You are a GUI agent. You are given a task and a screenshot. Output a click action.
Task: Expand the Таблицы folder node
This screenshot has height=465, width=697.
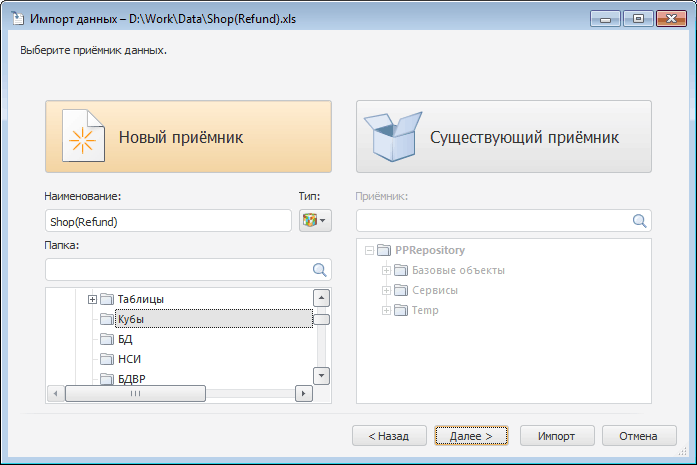(92, 299)
